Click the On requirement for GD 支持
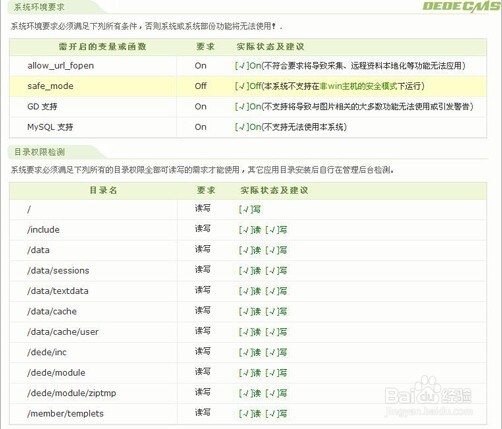The height and width of the screenshot is (429, 502). 201,107
